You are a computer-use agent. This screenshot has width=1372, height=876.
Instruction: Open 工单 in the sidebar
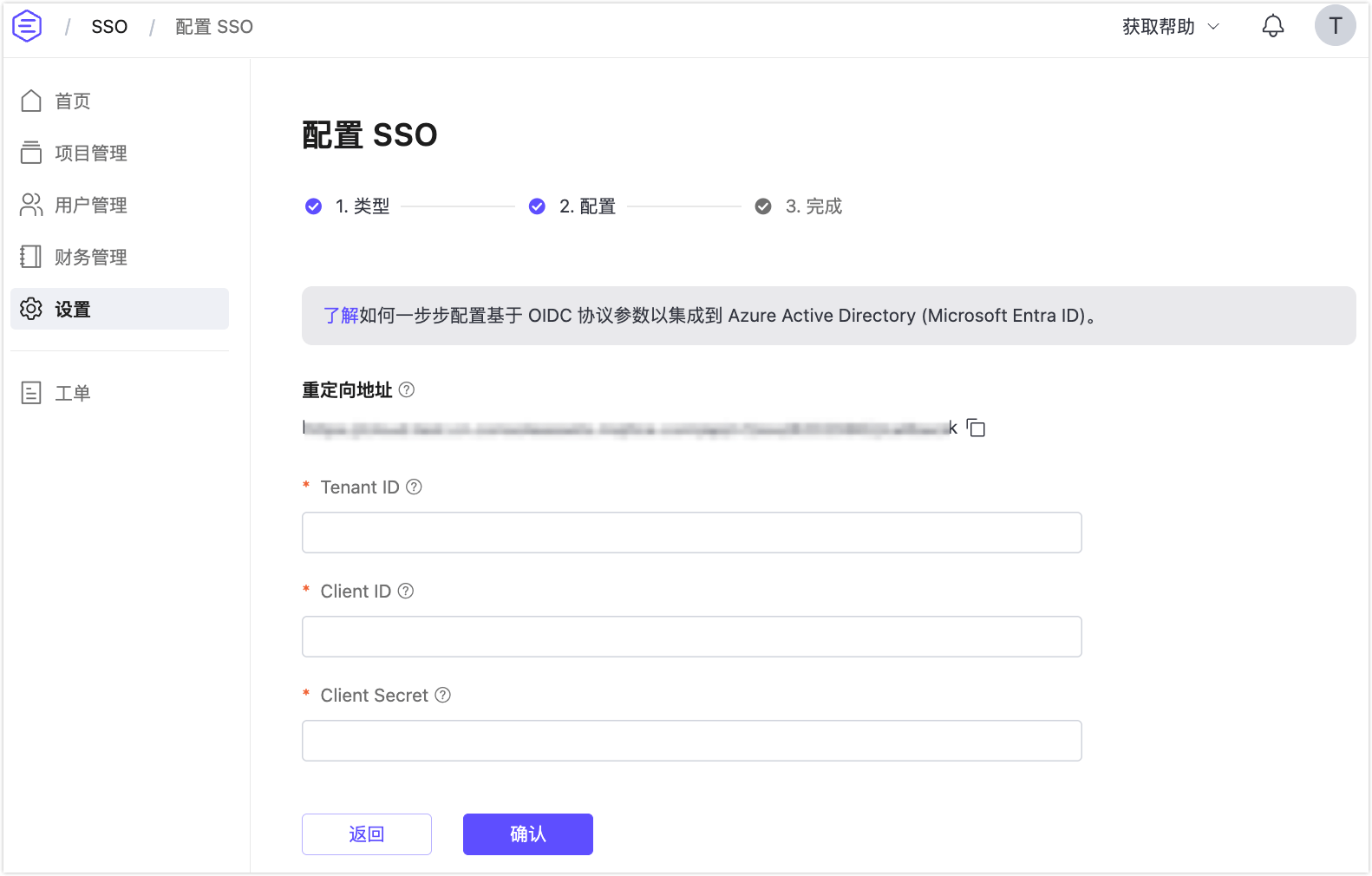(120, 393)
